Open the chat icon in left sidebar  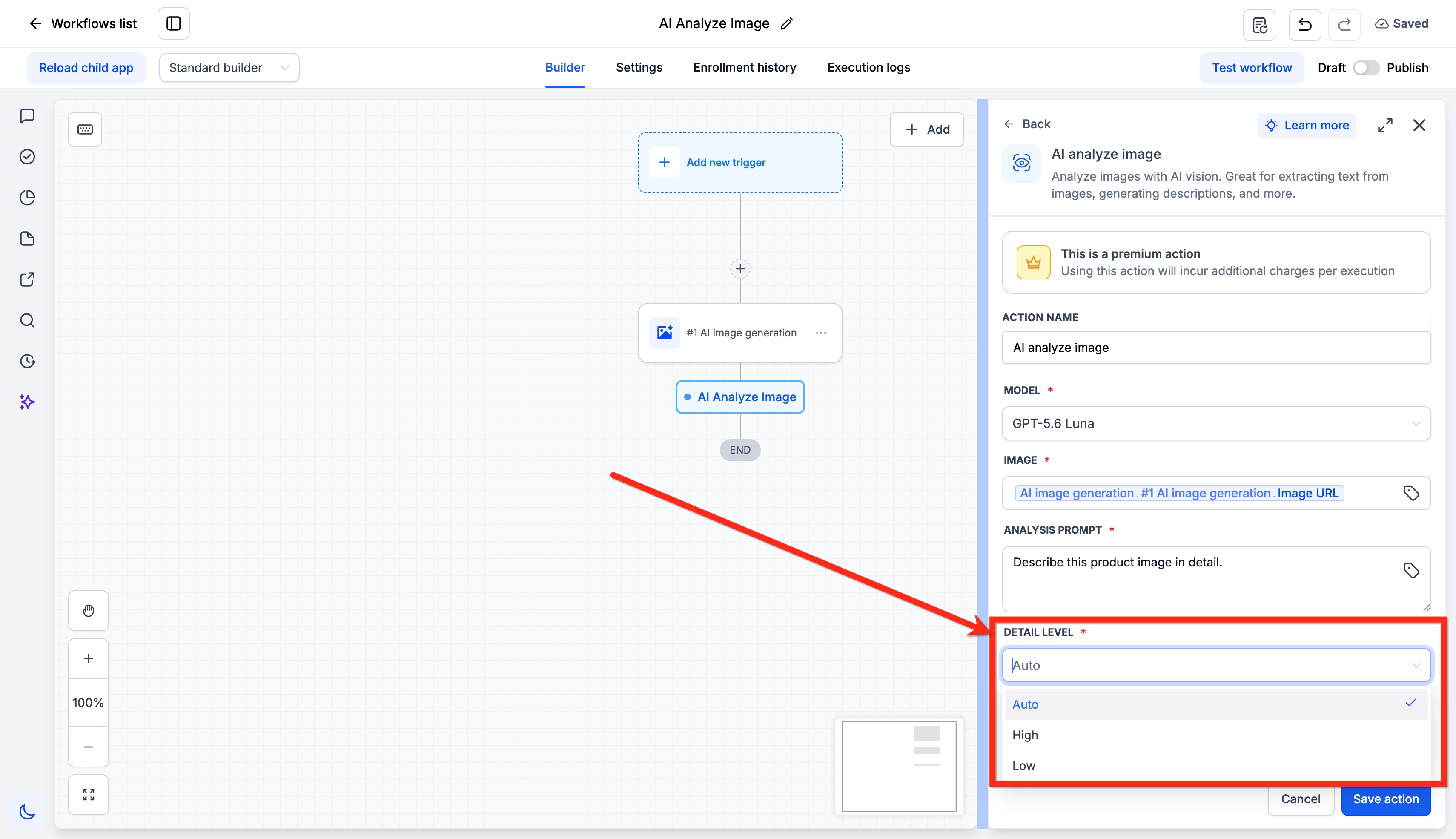27,116
